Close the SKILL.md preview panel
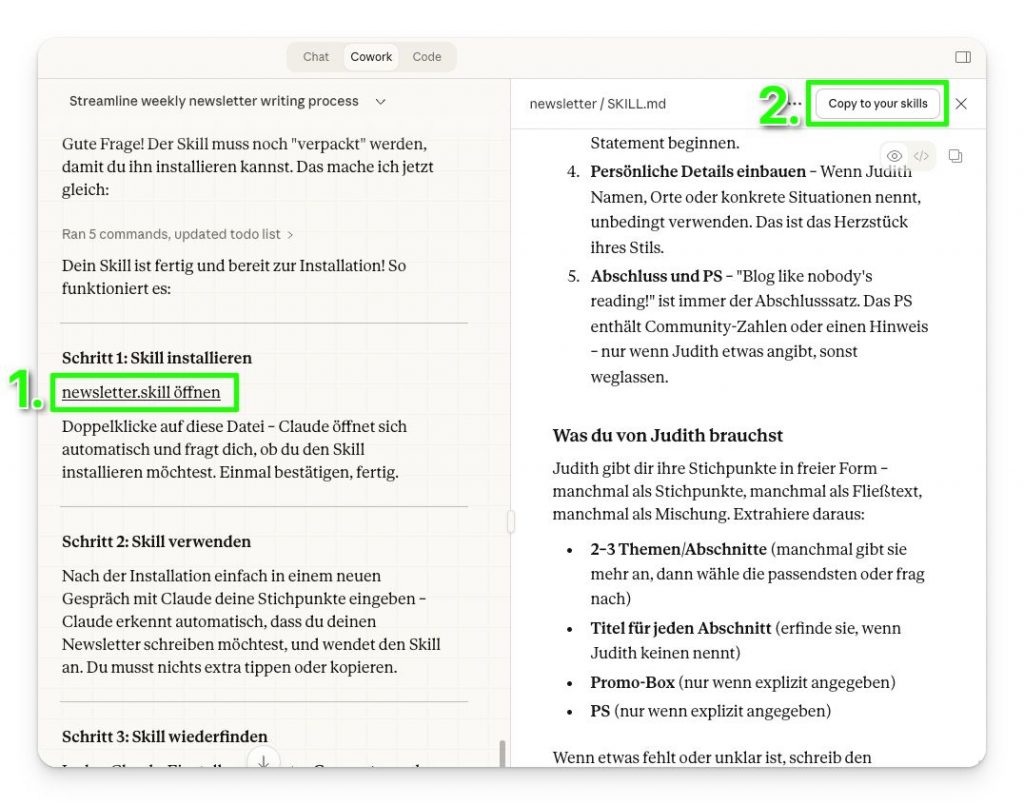The height and width of the screenshot is (805, 1024). point(961,104)
